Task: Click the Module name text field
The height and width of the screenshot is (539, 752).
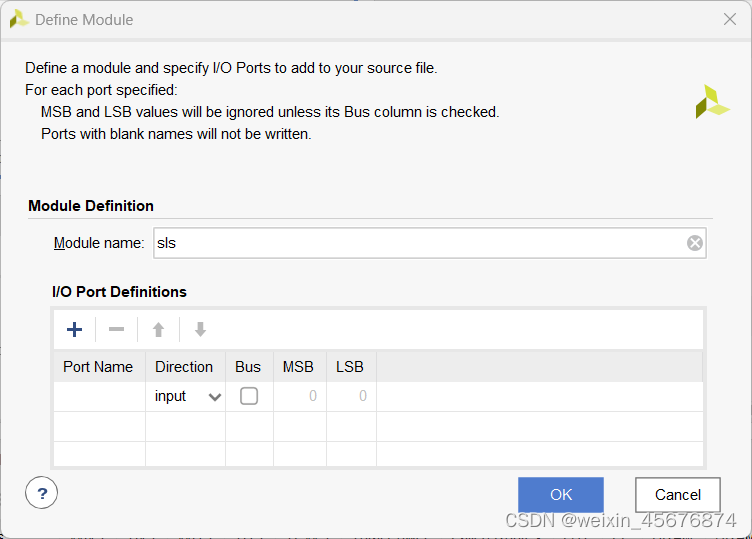Action: coord(430,243)
